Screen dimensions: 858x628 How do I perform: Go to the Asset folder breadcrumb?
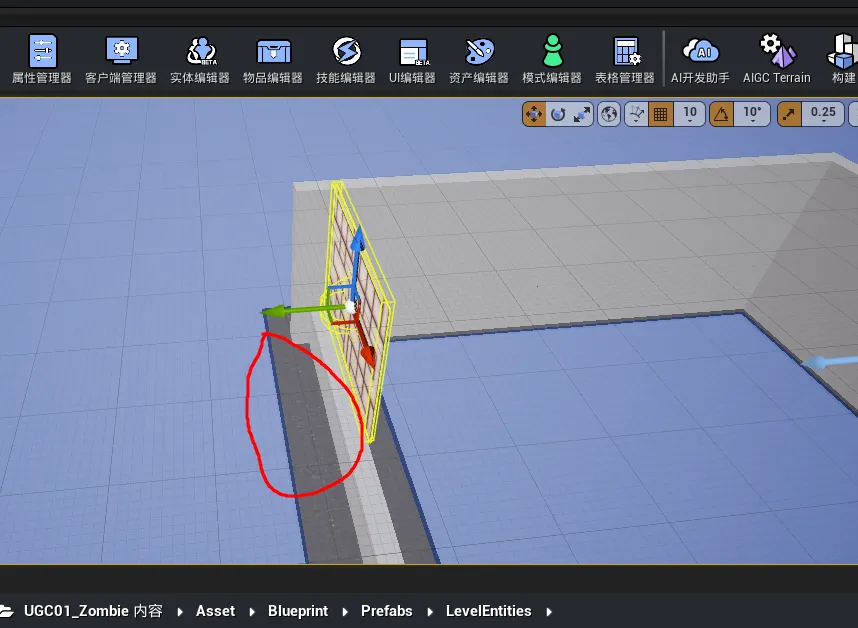coord(216,611)
